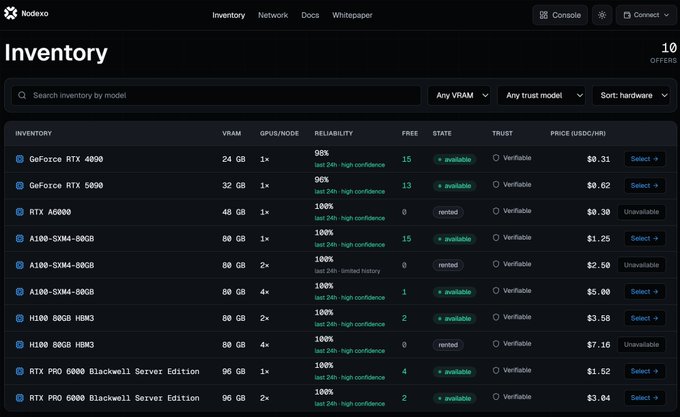The height and width of the screenshot is (417, 680).
Task: Select the GeForce RTX 5090 offer
Action: click(644, 186)
